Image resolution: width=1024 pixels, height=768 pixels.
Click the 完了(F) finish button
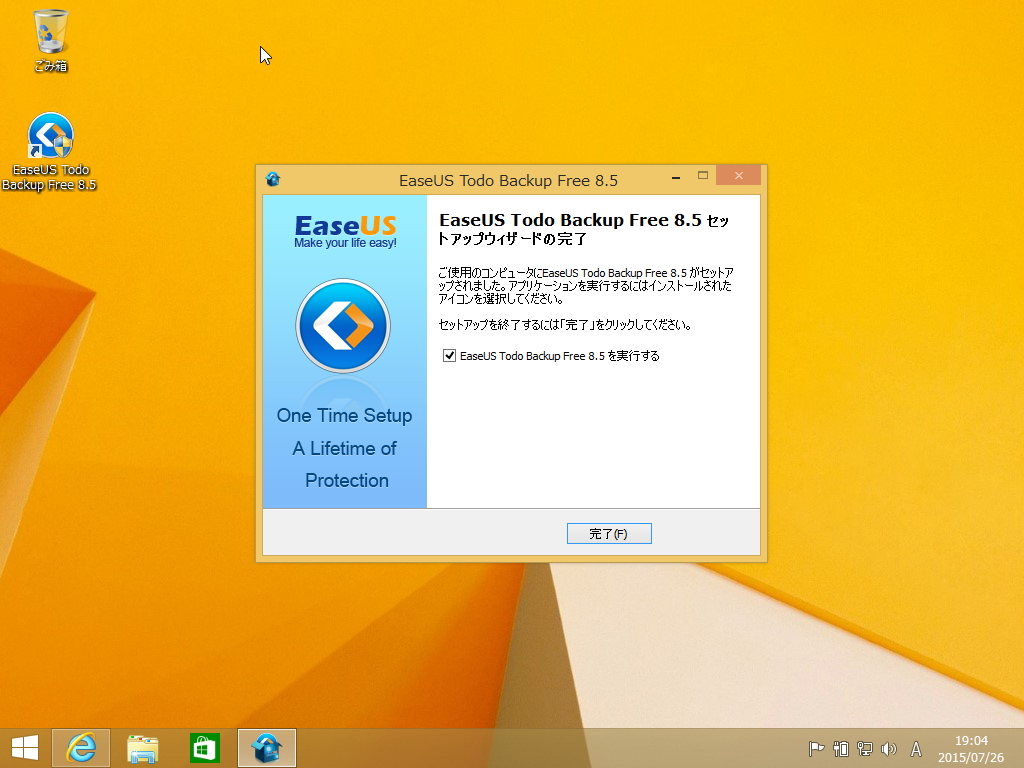click(x=609, y=534)
